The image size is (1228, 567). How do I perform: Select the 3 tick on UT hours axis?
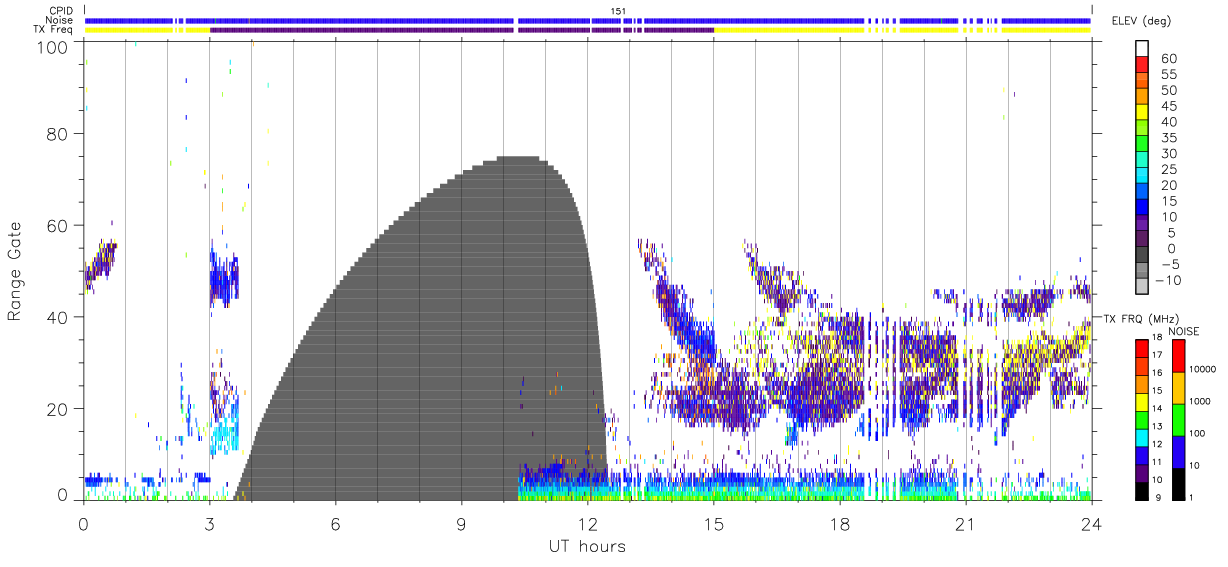tap(209, 523)
